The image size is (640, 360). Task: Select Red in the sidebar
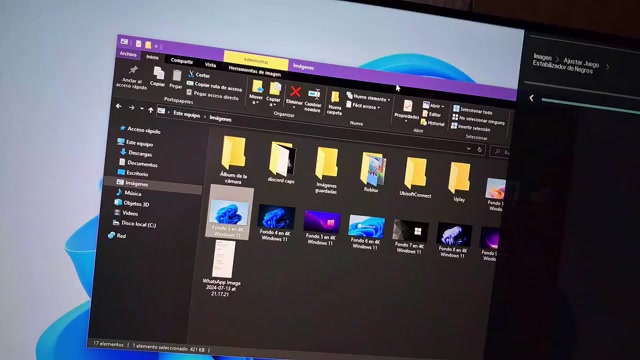pos(117,235)
